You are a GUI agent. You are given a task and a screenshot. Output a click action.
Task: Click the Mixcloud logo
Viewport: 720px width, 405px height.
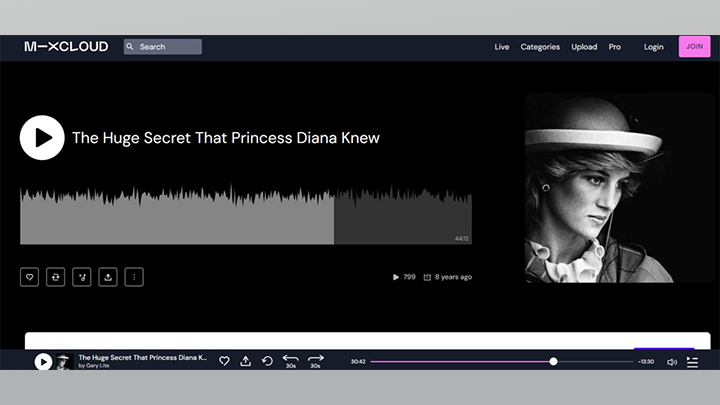coord(66,46)
